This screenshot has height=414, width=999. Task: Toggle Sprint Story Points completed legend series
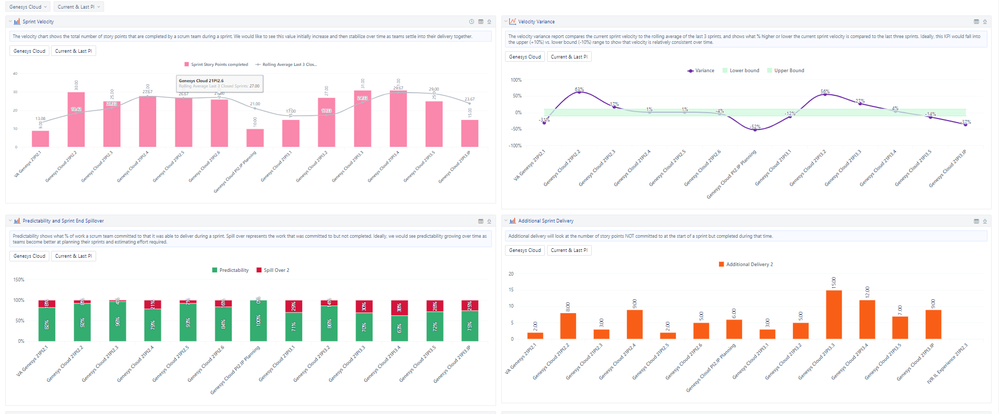click(x=215, y=64)
